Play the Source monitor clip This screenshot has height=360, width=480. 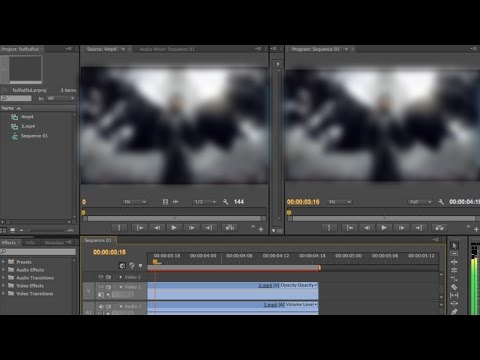[x=174, y=228]
